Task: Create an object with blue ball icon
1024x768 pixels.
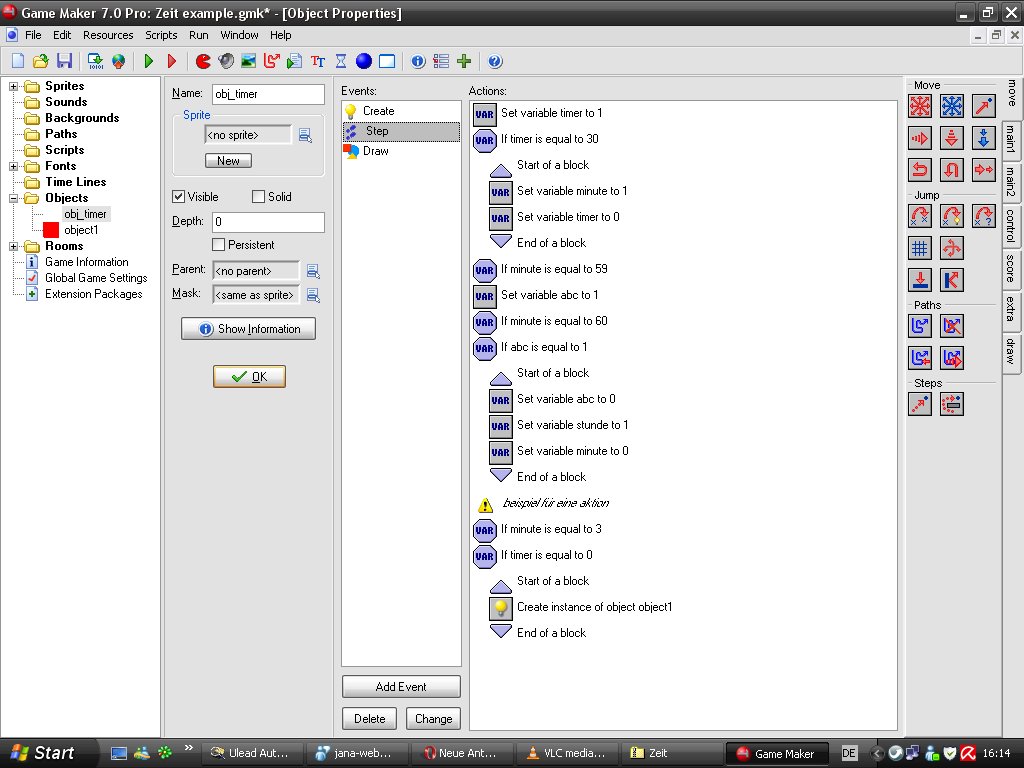Action: pyautogui.click(x=364, y=61)
